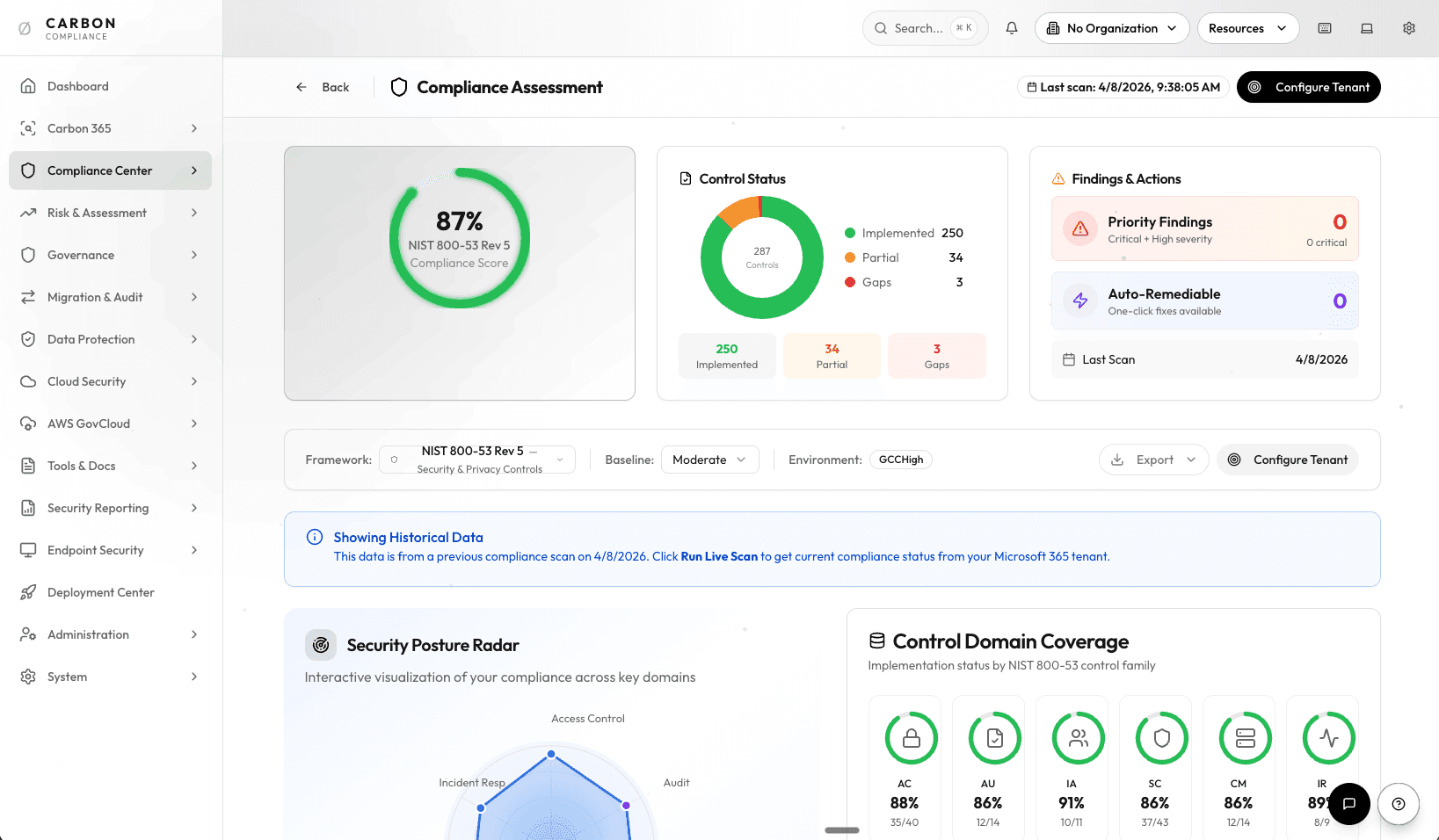Click the Carbon Compliance logo
The image size is (1439, 840).
click(68, 28)
